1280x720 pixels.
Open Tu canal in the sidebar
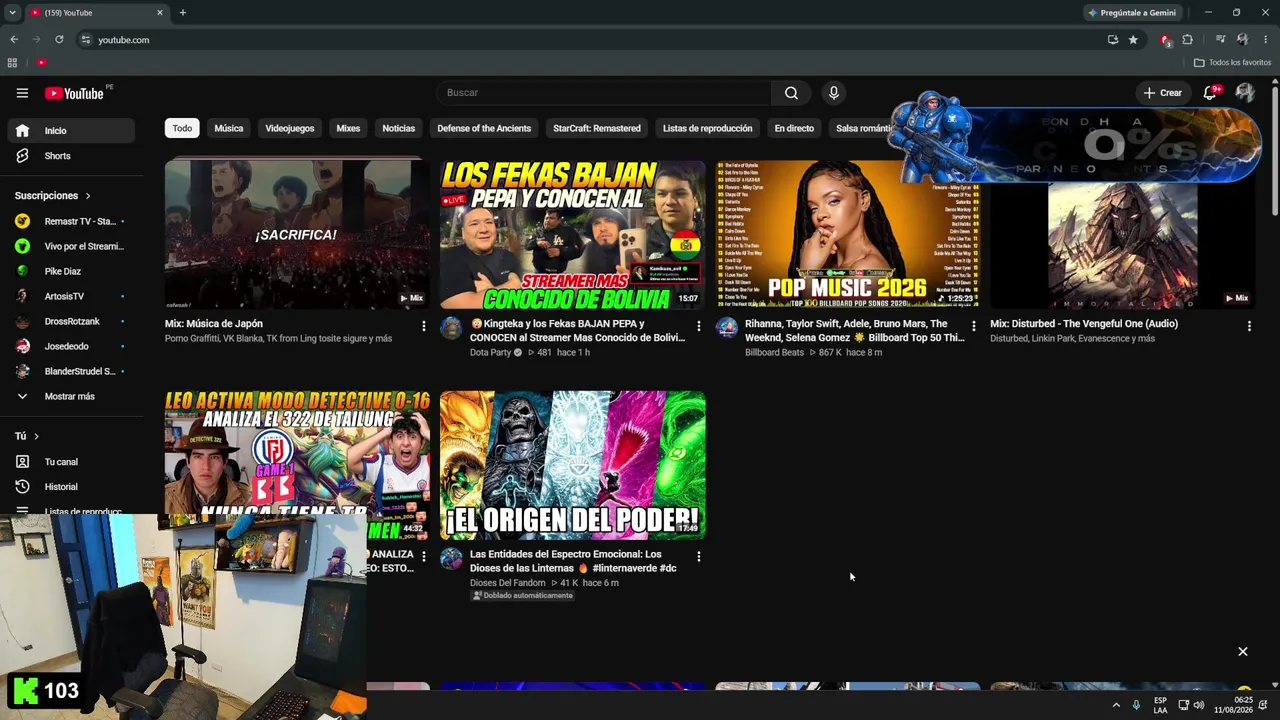(x=70, y=462)
